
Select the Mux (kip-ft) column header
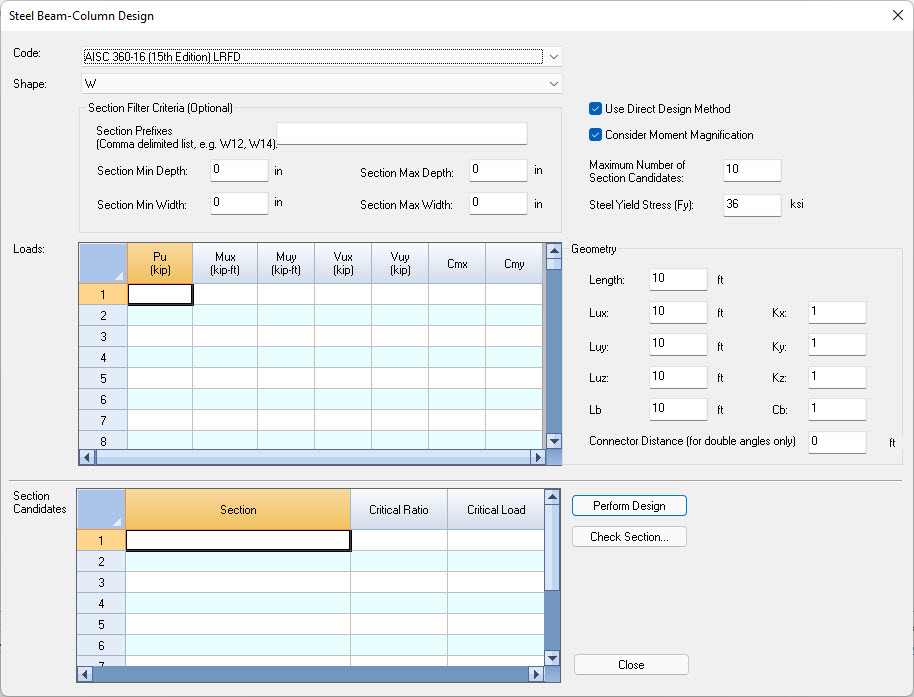point(225,263)
